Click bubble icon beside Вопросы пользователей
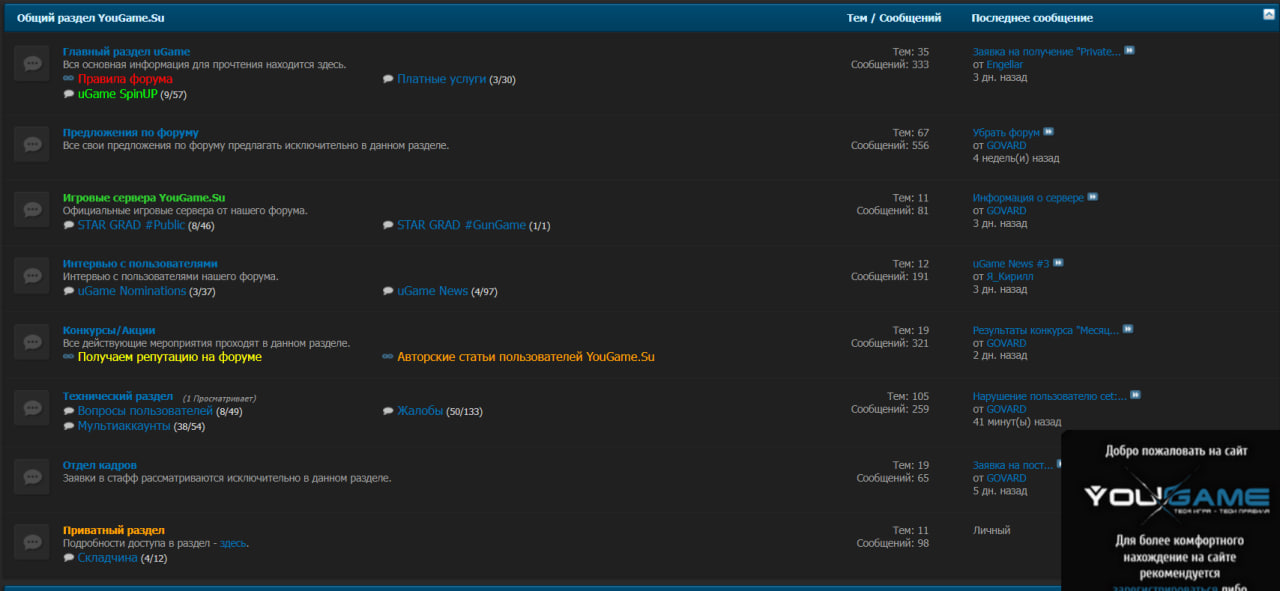Image resolution: width=1280 pixels, height=591 pixels. (x=69, y=411)
